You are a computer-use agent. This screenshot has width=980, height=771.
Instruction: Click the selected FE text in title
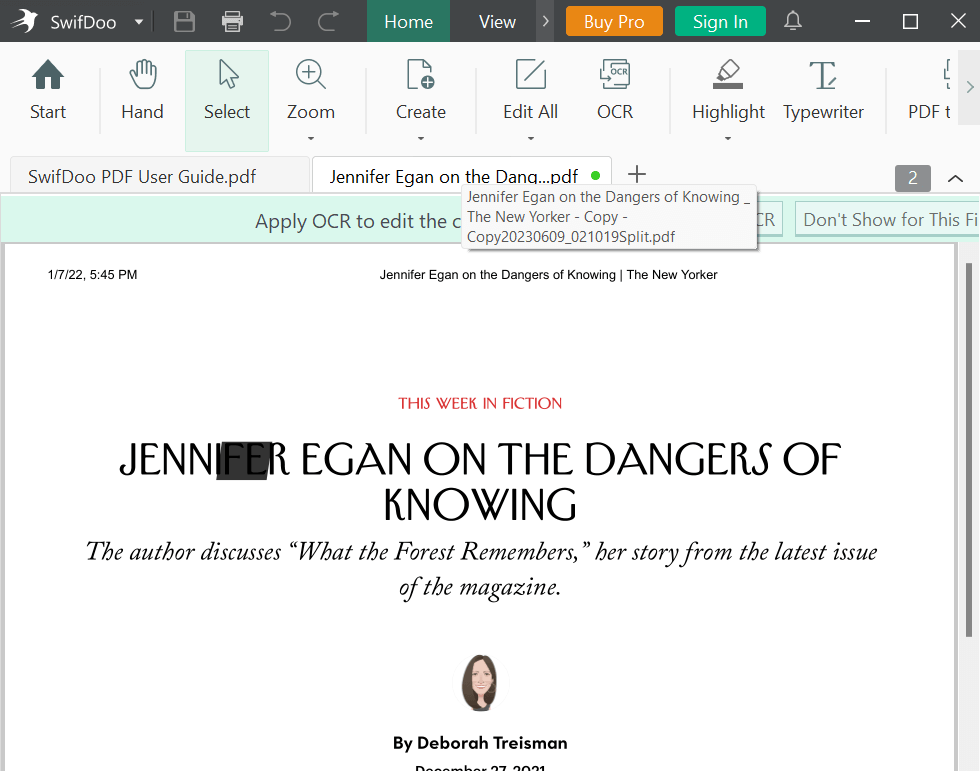click(244, 460)
